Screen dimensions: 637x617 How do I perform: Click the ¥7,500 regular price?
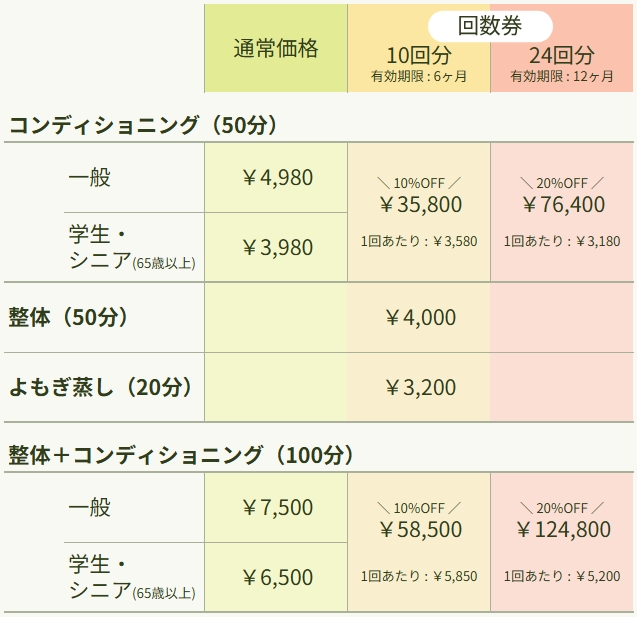(x=276, y=508)
